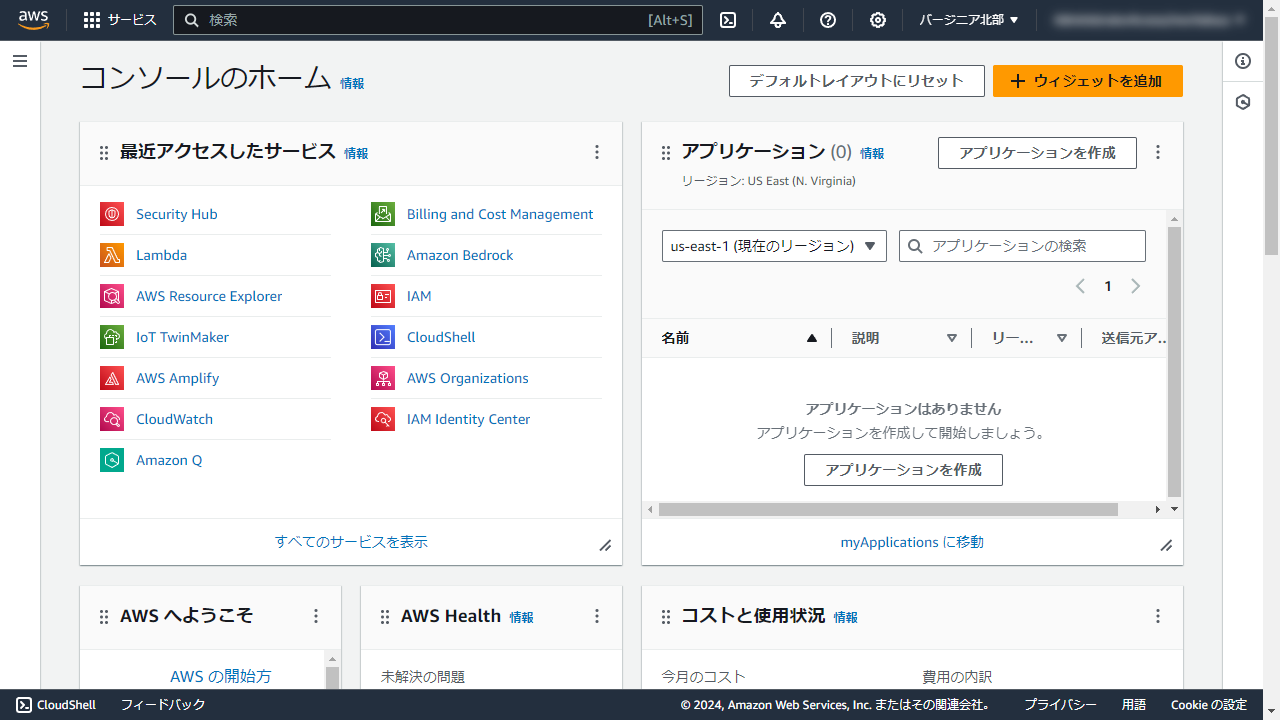This screenshot has height=720, width=1280.
Task: Click ウィジェットを追加 button
Action: [x=1088, y=81]
